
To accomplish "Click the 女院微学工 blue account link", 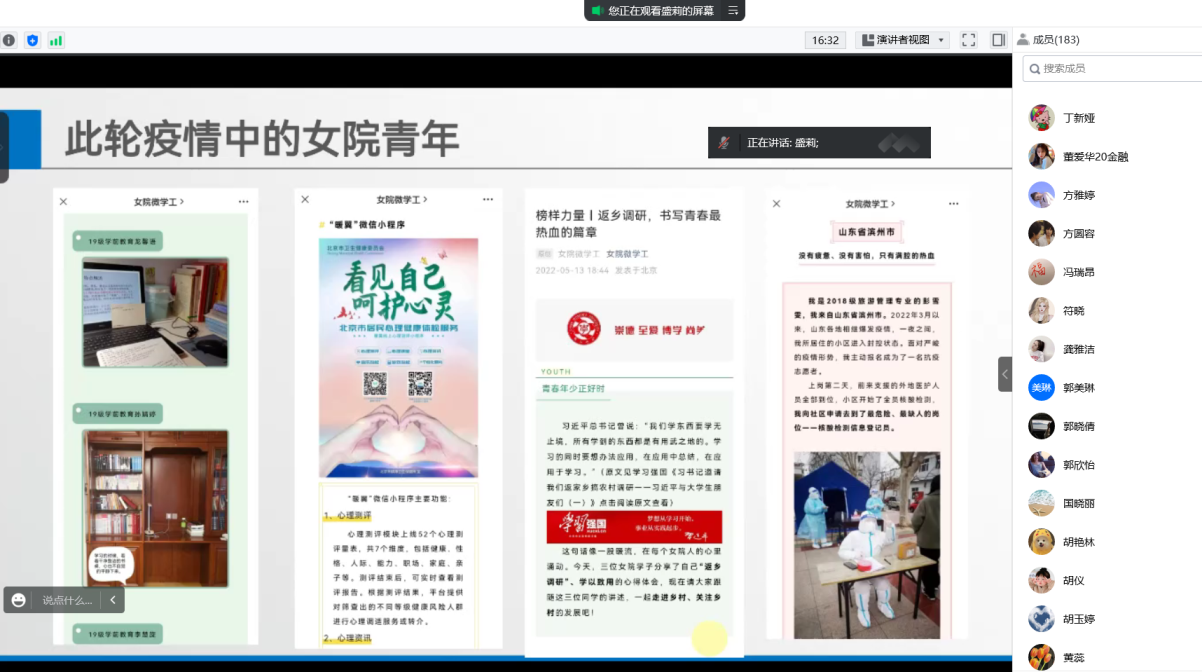I will (627, 254).
